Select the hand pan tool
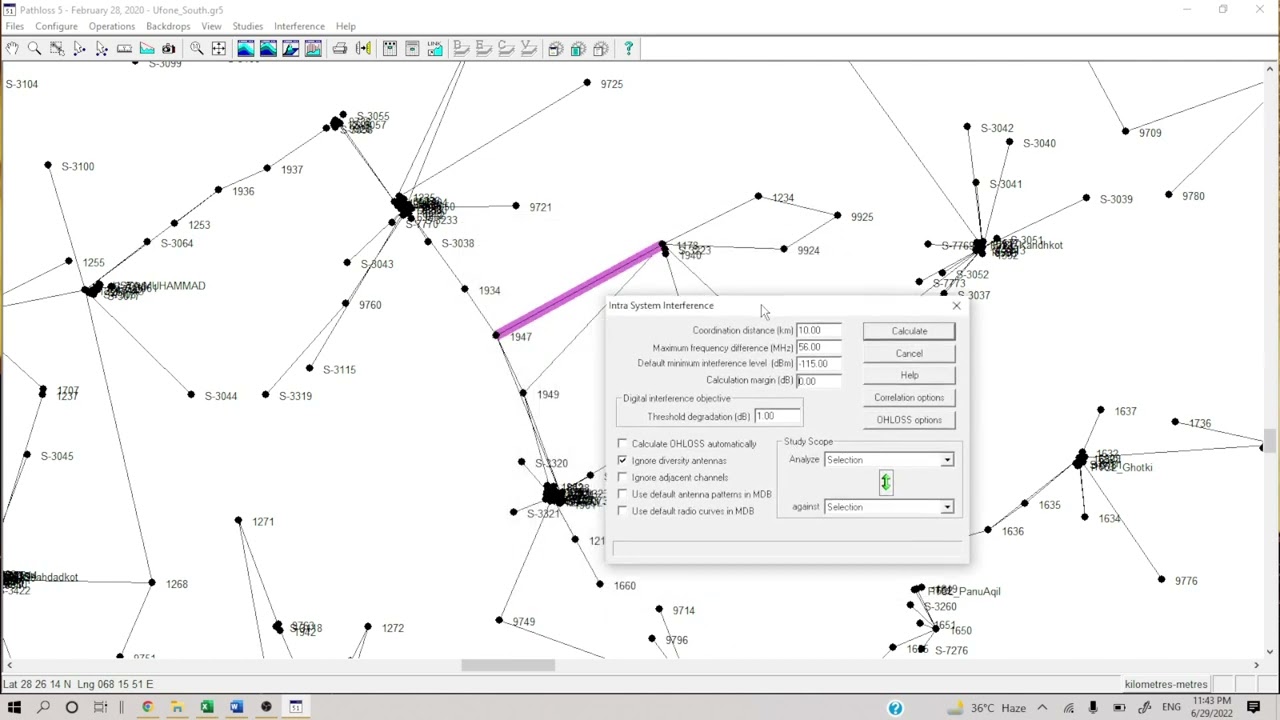This screenshot has height=720, width=1280. click(x=12, y=48)
